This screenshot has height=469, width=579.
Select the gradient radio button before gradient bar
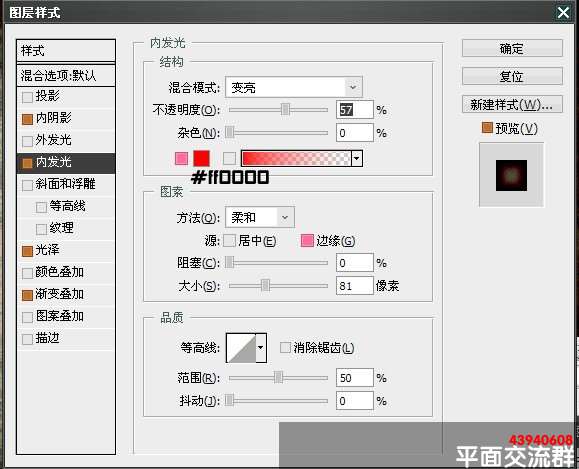tap(229, 158)
